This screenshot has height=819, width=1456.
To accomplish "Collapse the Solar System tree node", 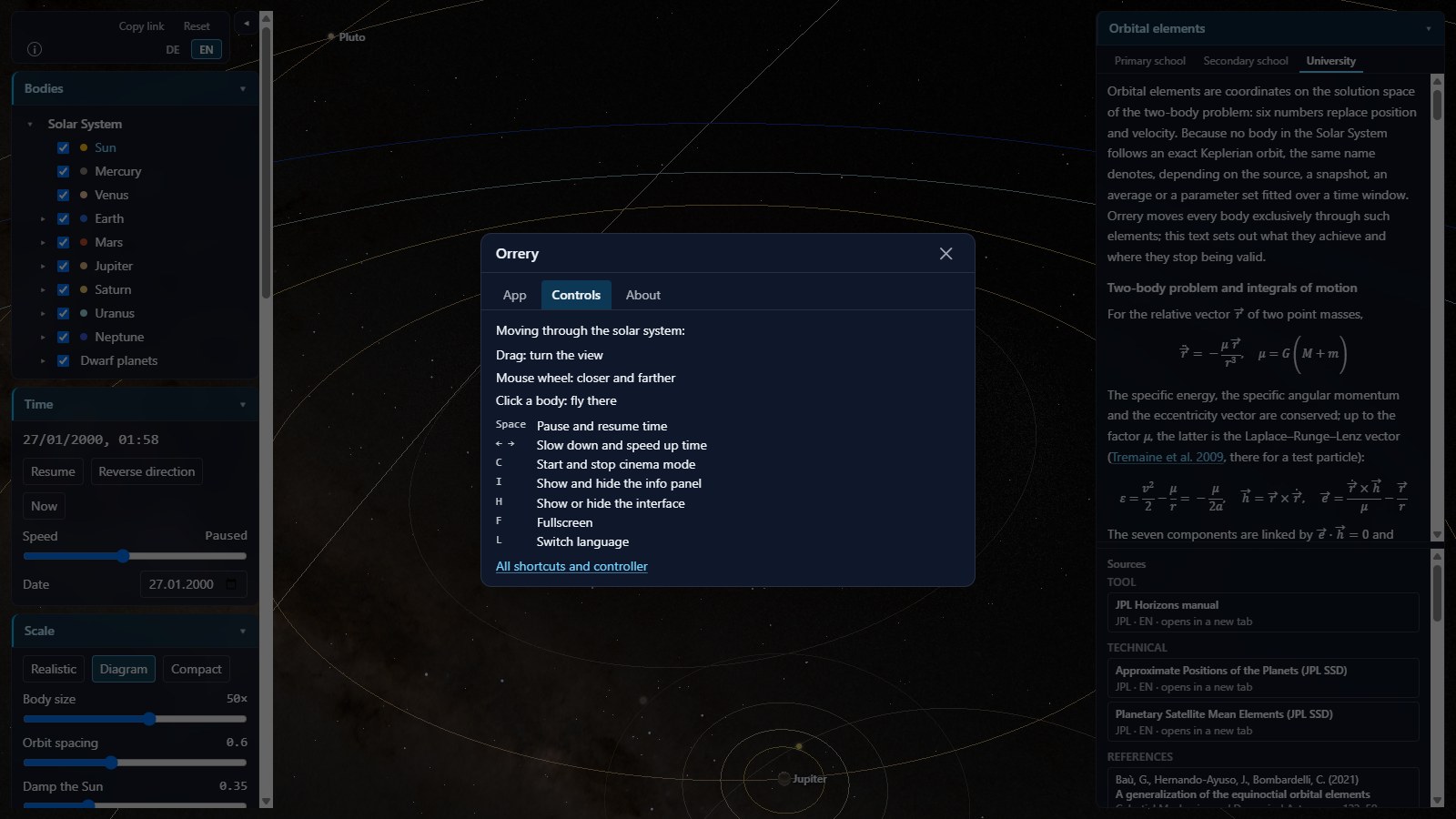I will pos(30,125).
